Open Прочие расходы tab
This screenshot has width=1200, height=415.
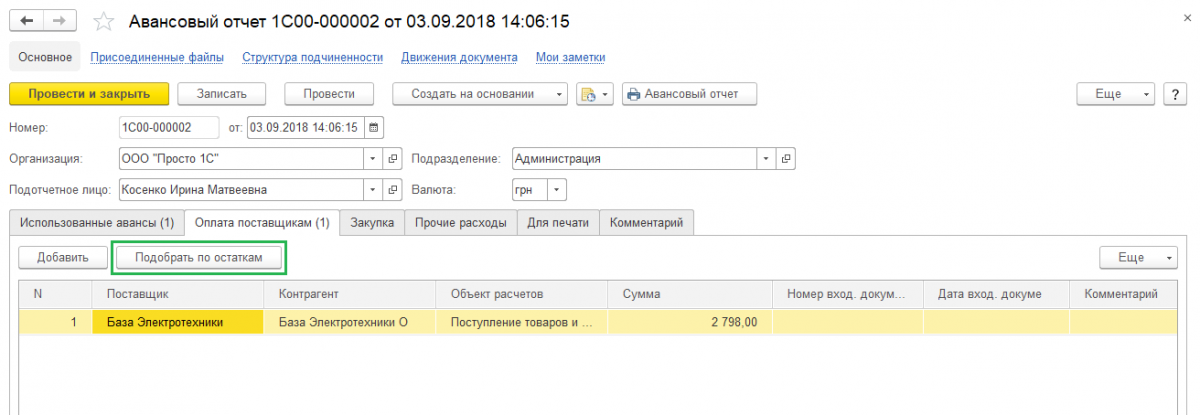[460, 222]
